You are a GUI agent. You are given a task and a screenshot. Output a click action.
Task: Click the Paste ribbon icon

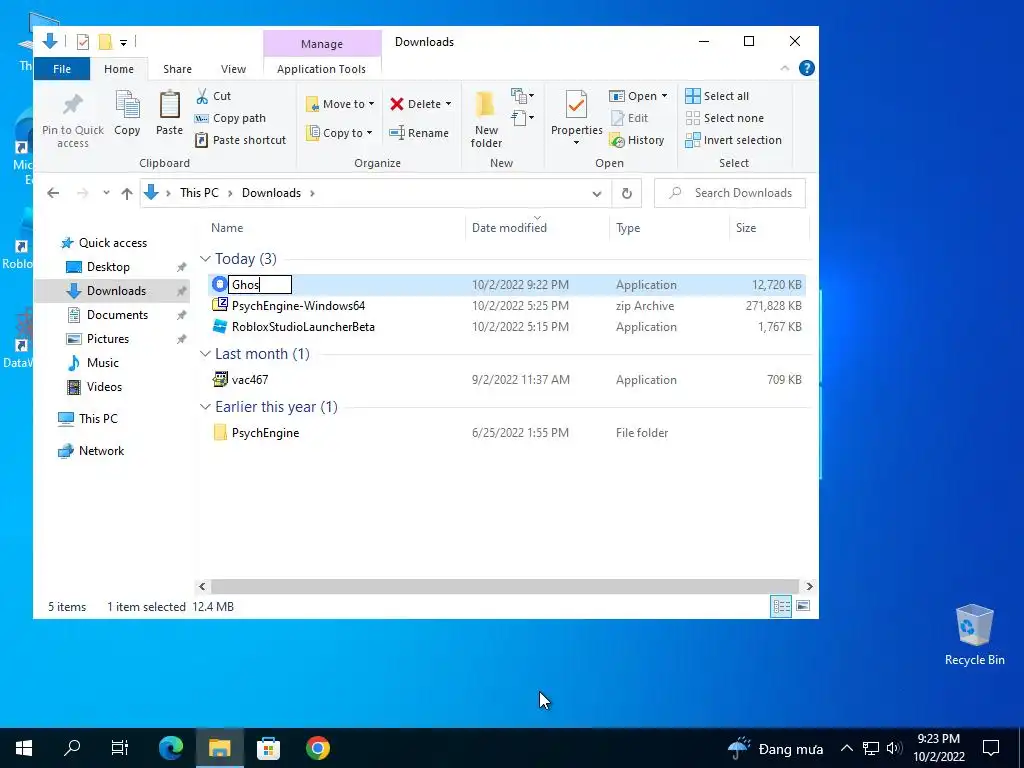point(170,105)
